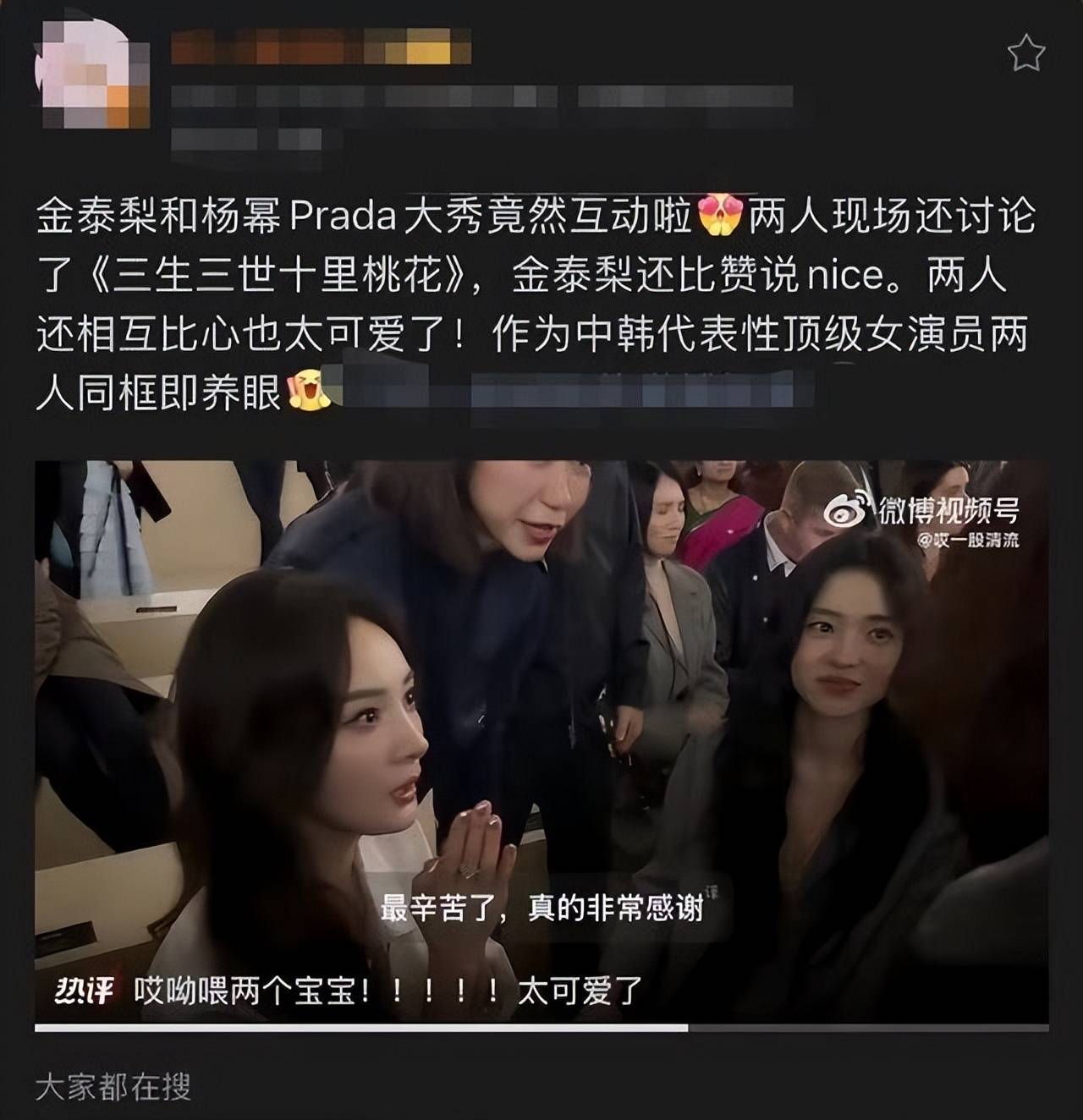Image resolution: width=1083 pixels, height=1120 pixels.
Task: Open the shortest blurred line below username
Action: [x=246, y=139]
